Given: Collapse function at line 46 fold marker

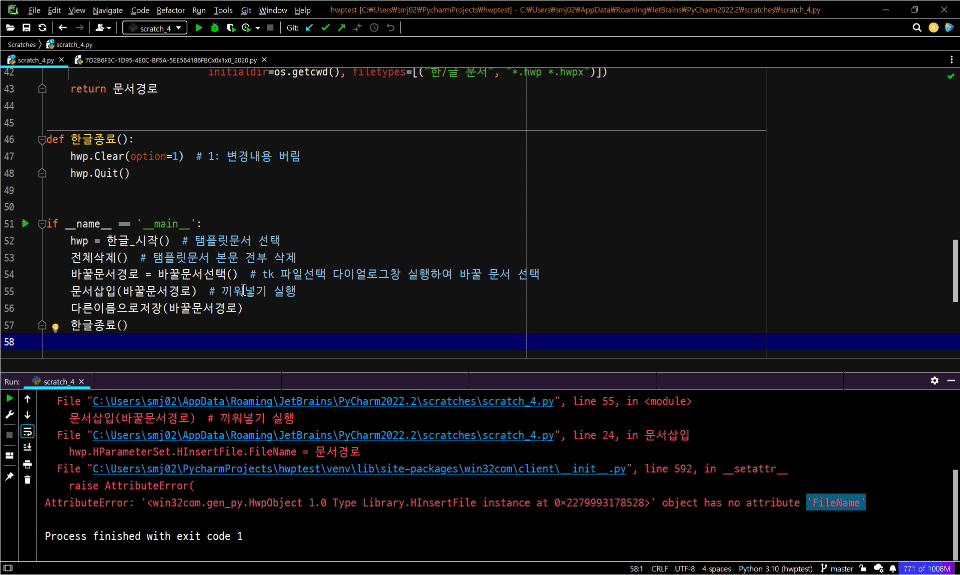Looking at the screenshot, I should 42,140.
